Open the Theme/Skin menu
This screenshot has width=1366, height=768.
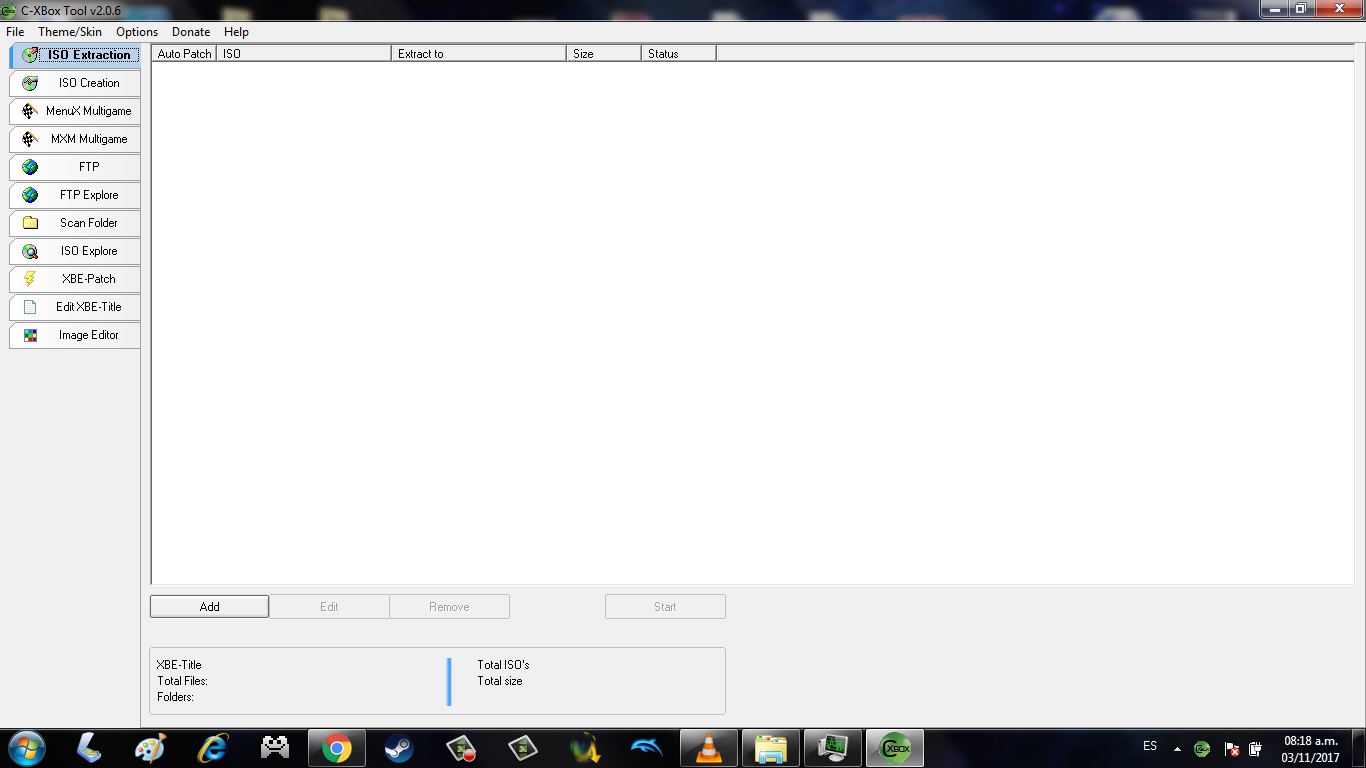click(70, 32)
